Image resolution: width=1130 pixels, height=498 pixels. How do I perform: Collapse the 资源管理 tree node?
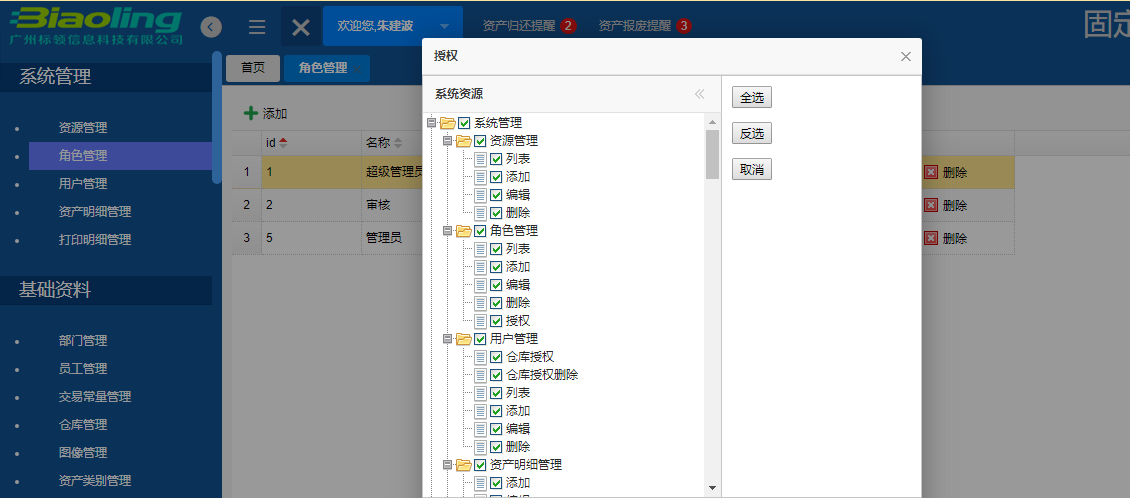[448, 141]
